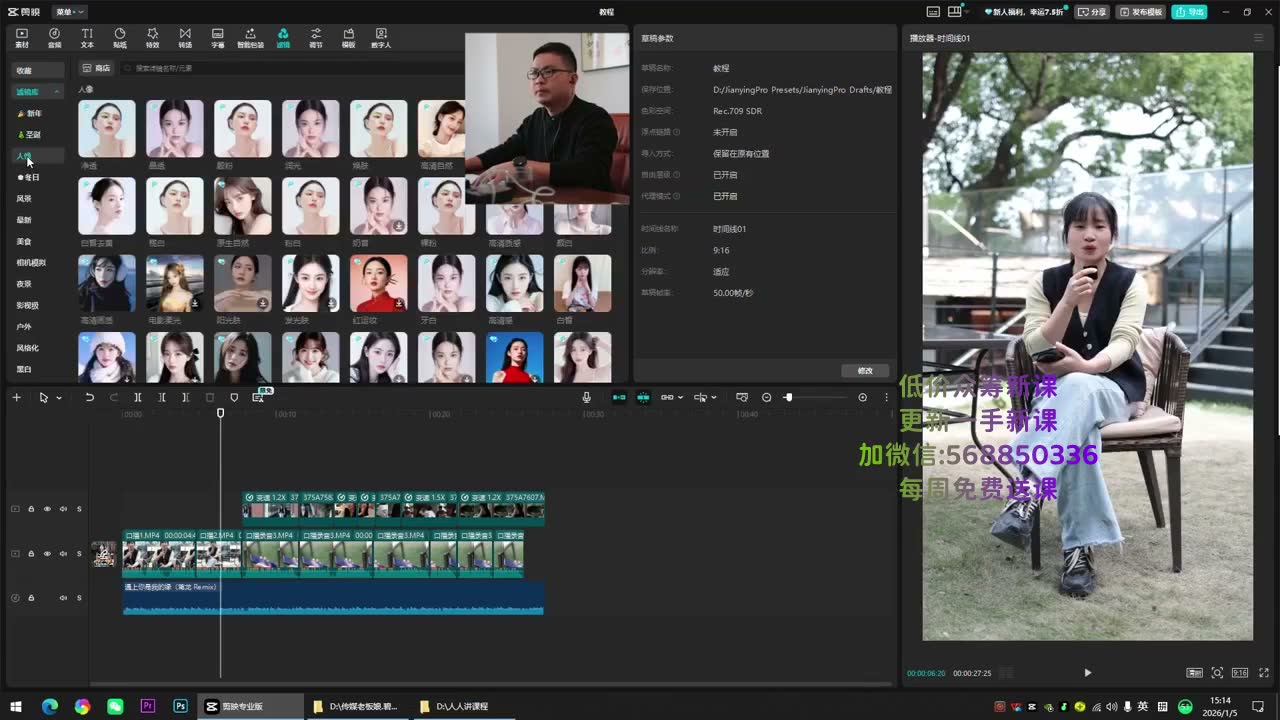Play the preview in the player

[x=1088, y=673]
